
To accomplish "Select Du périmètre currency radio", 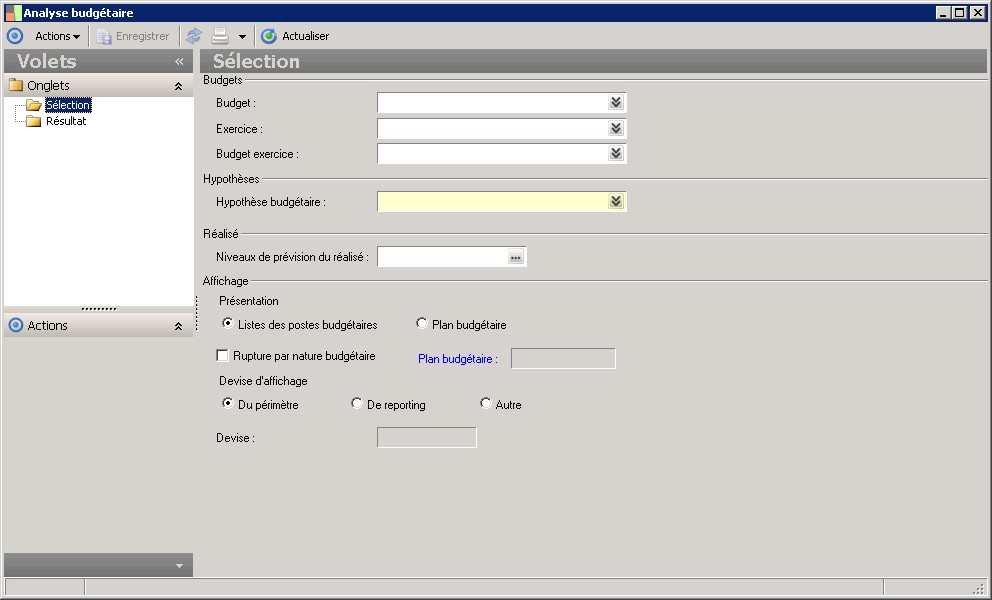I will tap(228, 403).
